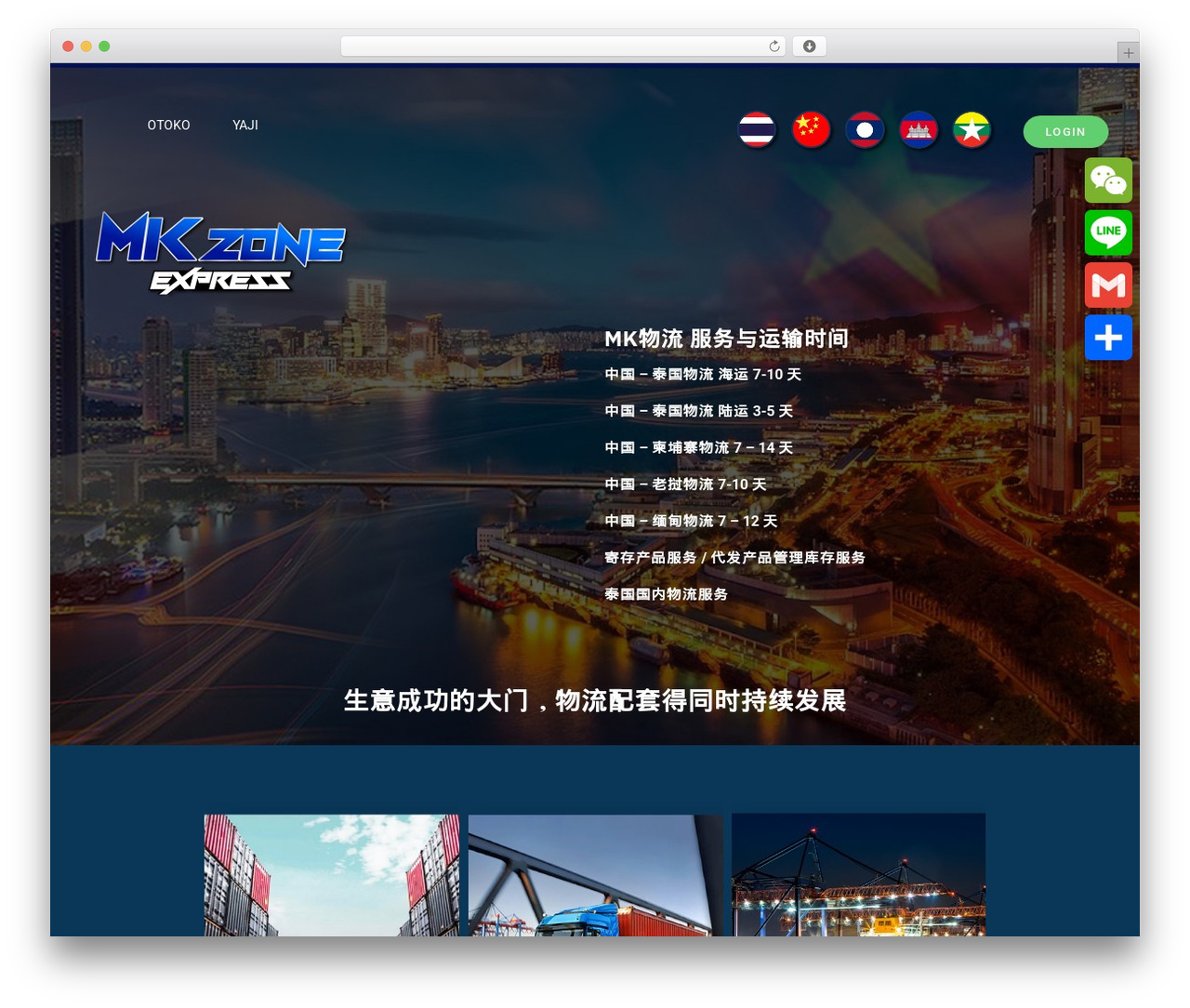The height and width of the screenshot is (1008, 1190).
Task: Switch language using the China flag icon
Action: [811, 129]
